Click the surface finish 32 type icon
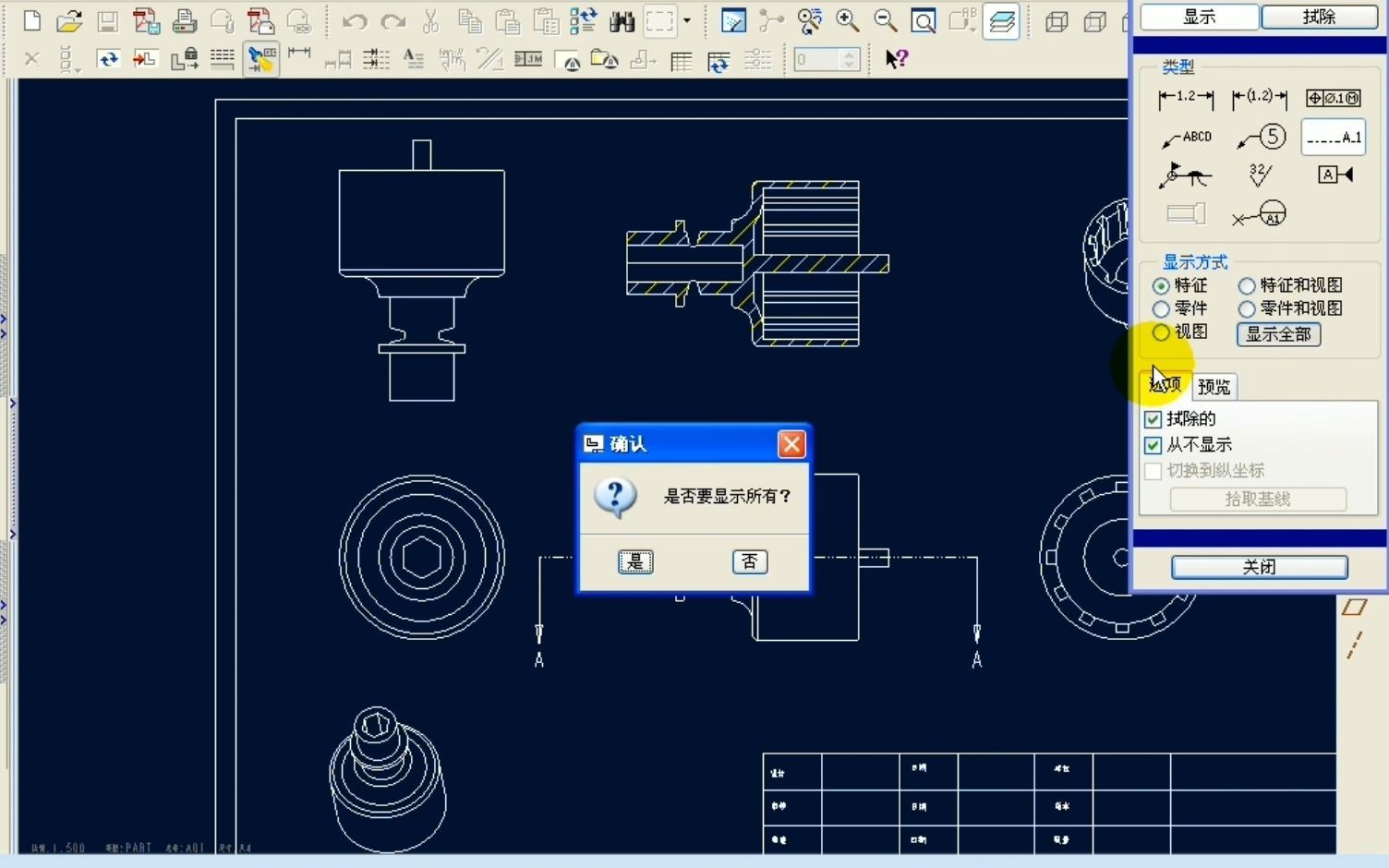Image resolution: width=1389 pixels, height=868 pixels. pyautogui.click(x=1260, y=175)
